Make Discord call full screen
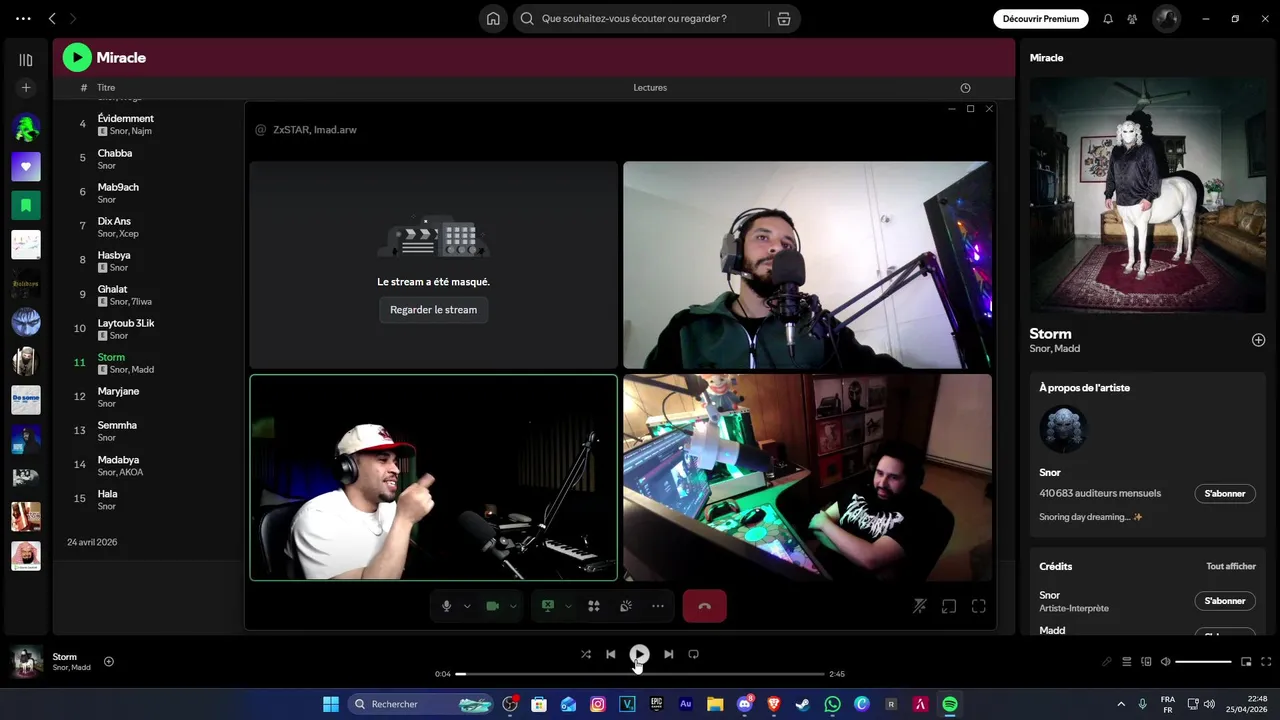This screenshot has height=720, width=1280. (x=979, y=606)
